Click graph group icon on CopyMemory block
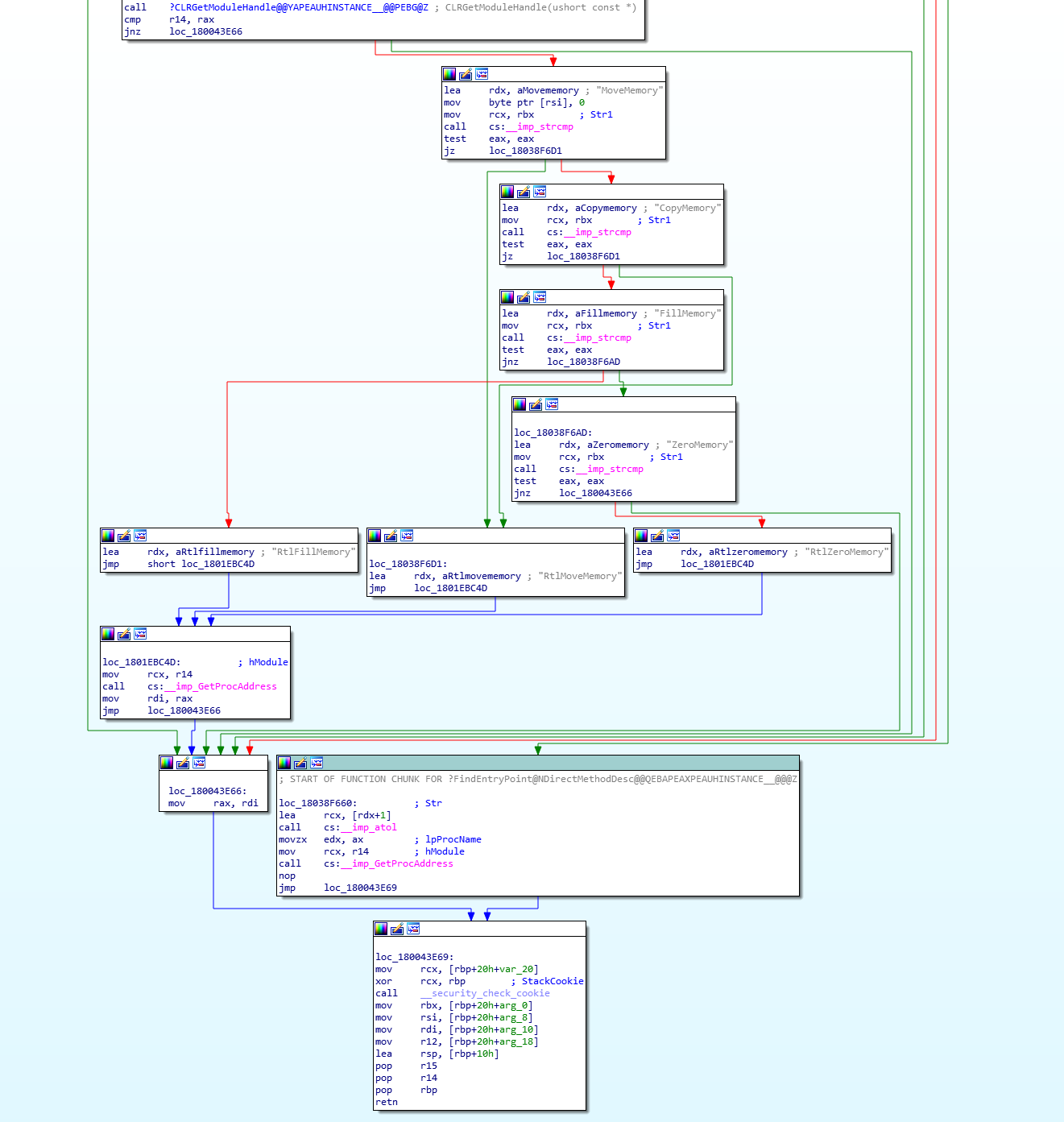1064x1122 pixels. [540, 192]
